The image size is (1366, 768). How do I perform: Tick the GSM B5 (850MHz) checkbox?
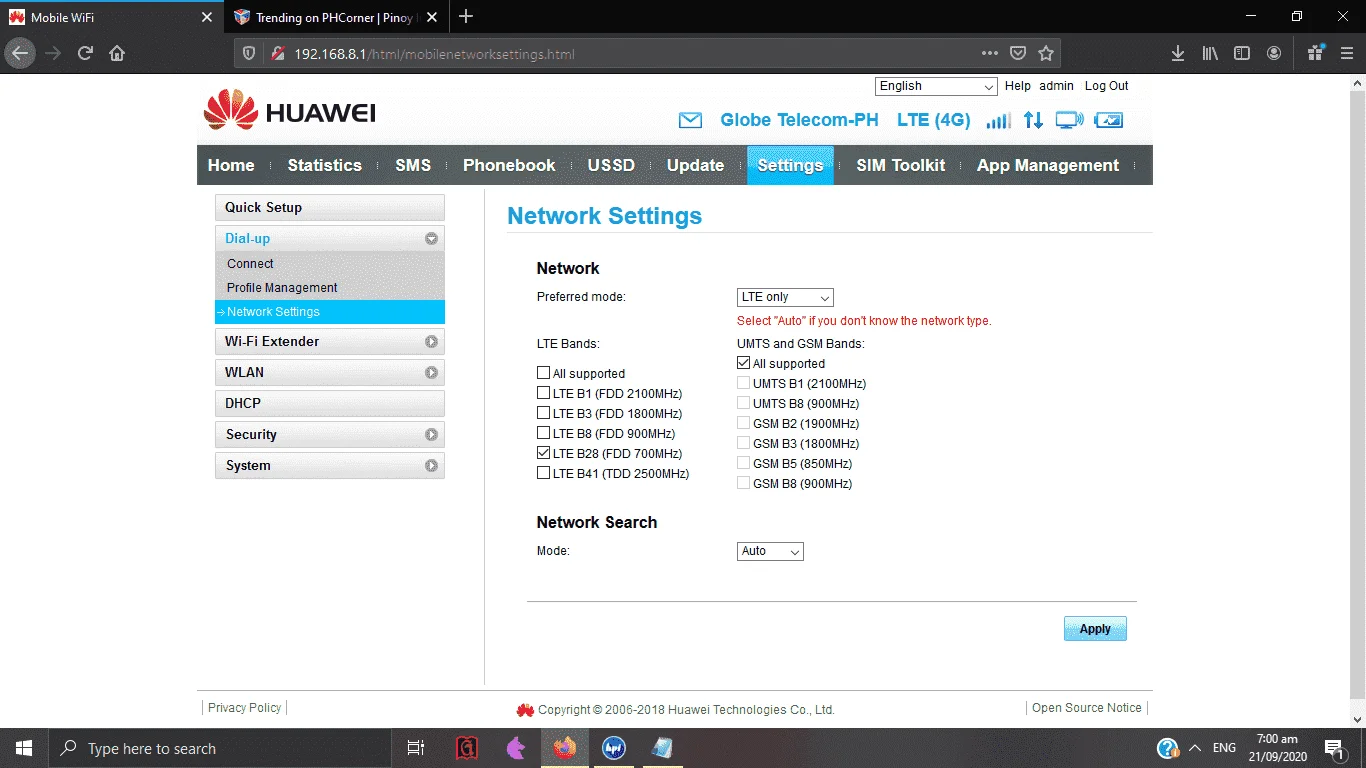point(743,463)
